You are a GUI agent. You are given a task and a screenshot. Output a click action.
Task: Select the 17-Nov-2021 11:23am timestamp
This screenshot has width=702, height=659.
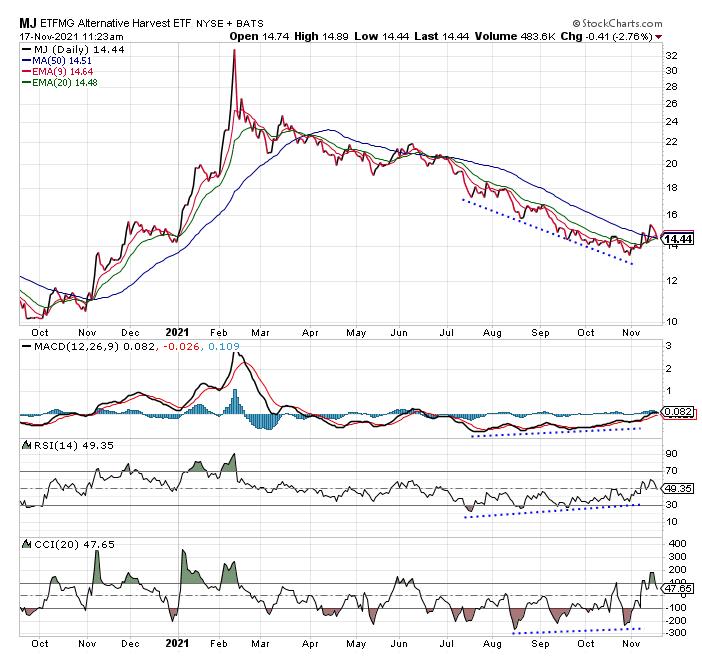(71, 37)
